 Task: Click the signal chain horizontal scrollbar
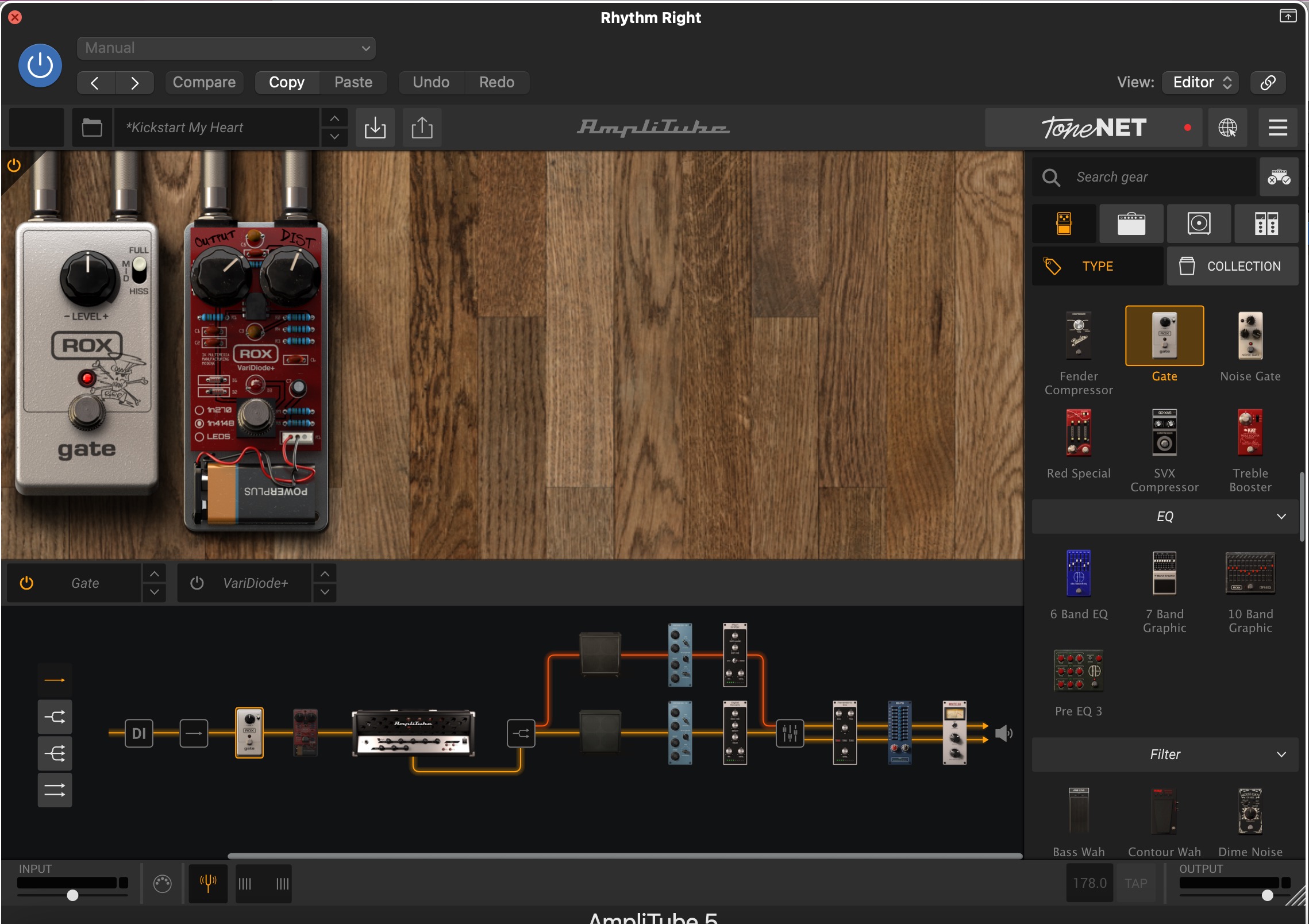coord(625,856)
